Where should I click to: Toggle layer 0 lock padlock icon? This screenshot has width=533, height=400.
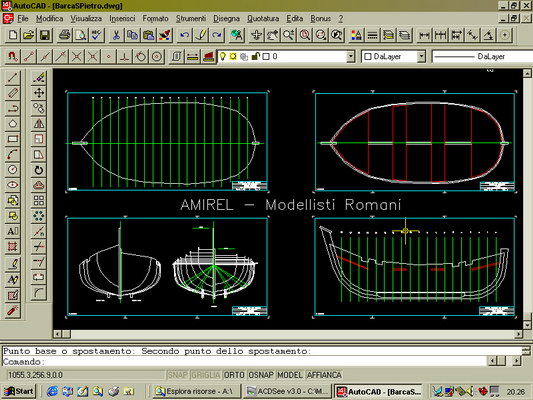[x=255, y=56]
